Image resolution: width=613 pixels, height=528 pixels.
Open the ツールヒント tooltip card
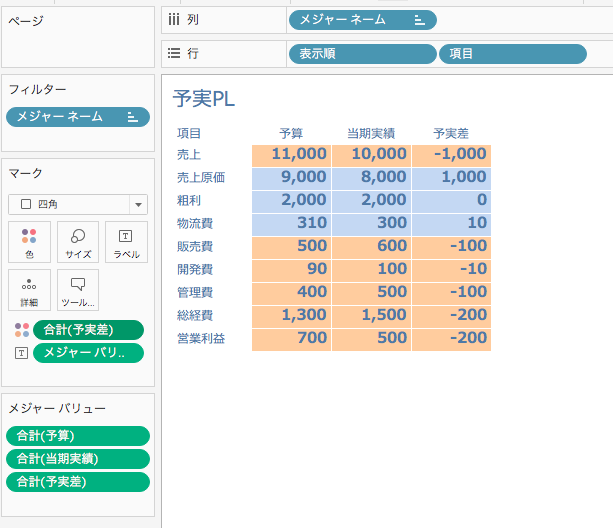coord(78,290)
